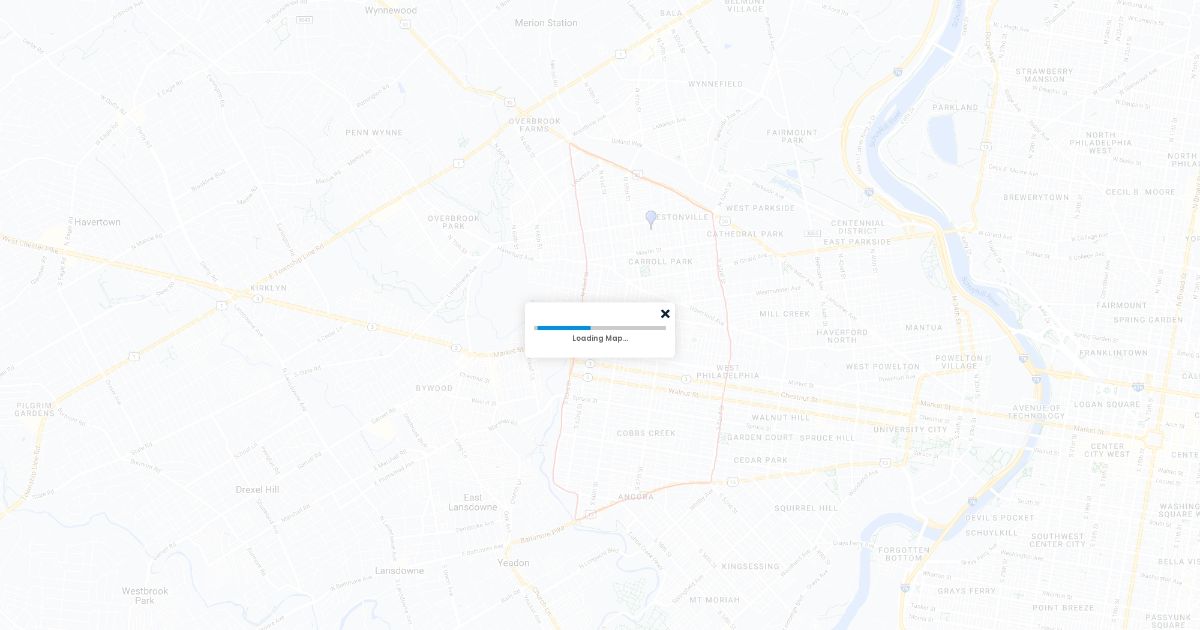The image size is (1200, 630).
Task: Click the 'Lansdowne' map label
Action: (x=399, y=571)
